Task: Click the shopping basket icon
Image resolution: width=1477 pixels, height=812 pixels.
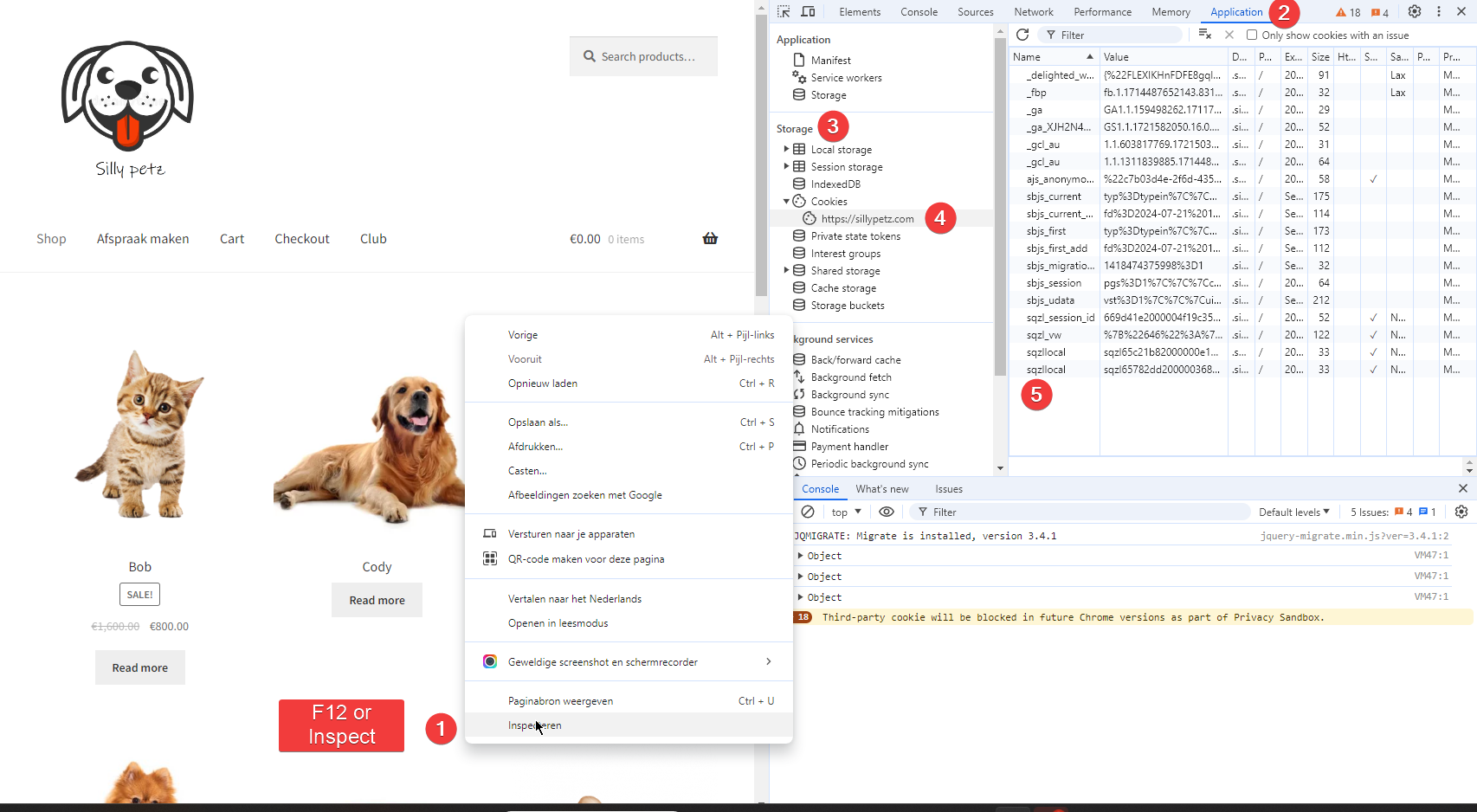Action: (x=710, y=238)
